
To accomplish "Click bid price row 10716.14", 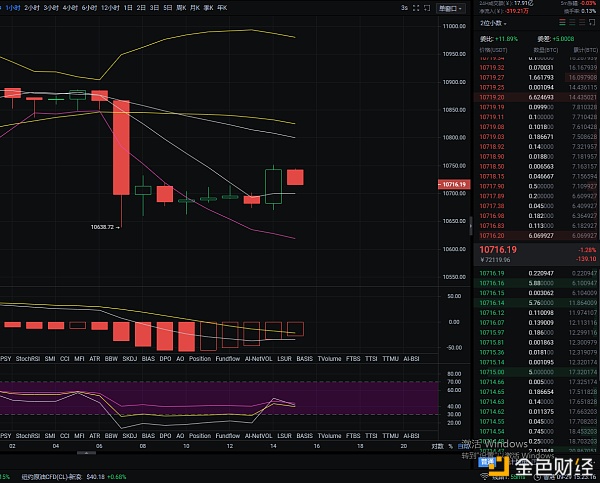I will tap(535, 303).
